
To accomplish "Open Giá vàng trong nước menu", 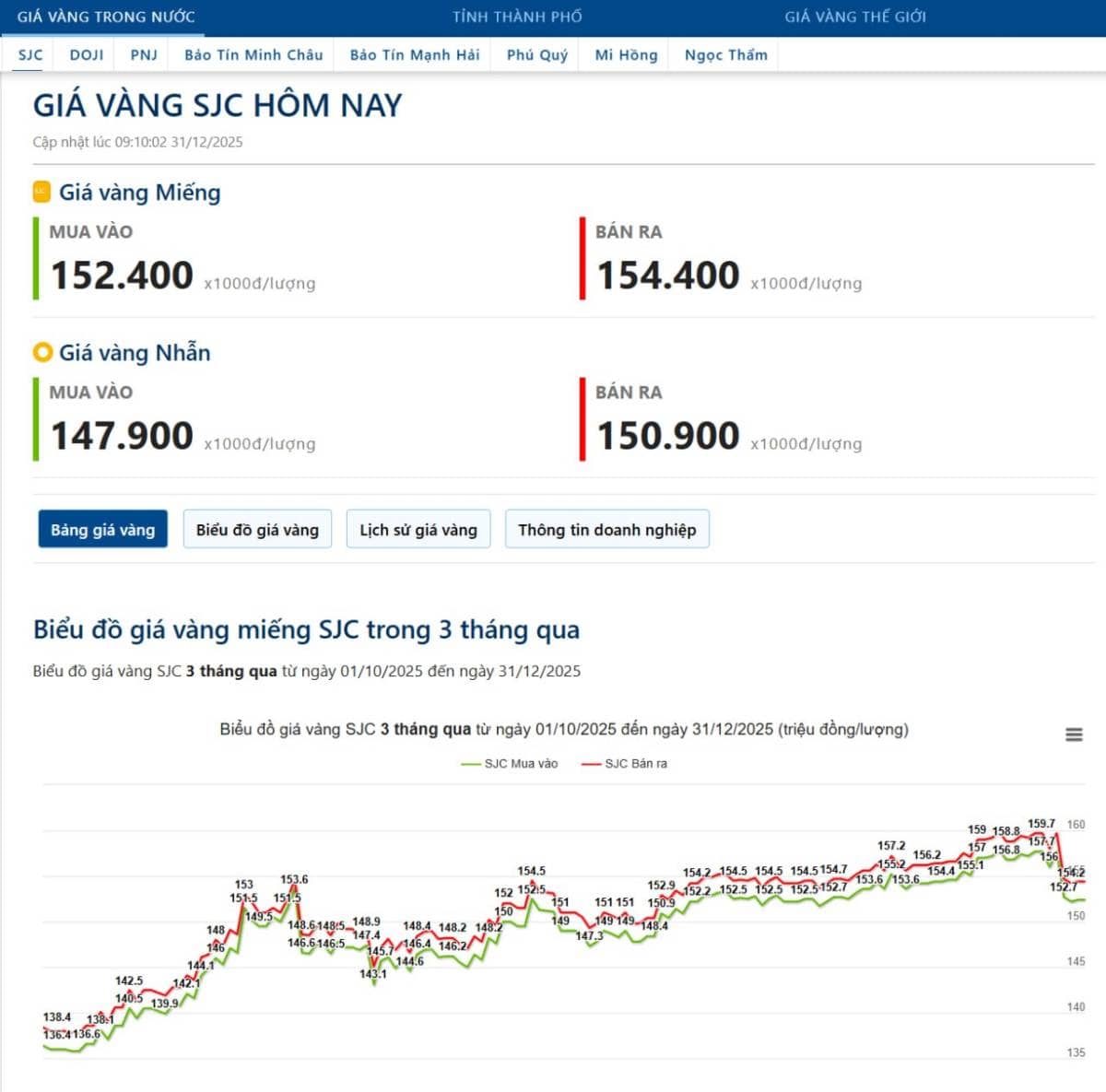I will pyautogui.click(x=106, y=17).
